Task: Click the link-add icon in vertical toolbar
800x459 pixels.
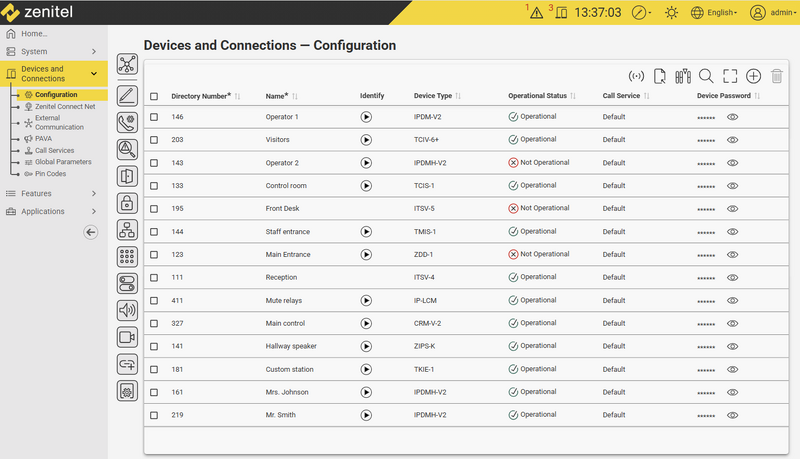Action: point(127,364)
